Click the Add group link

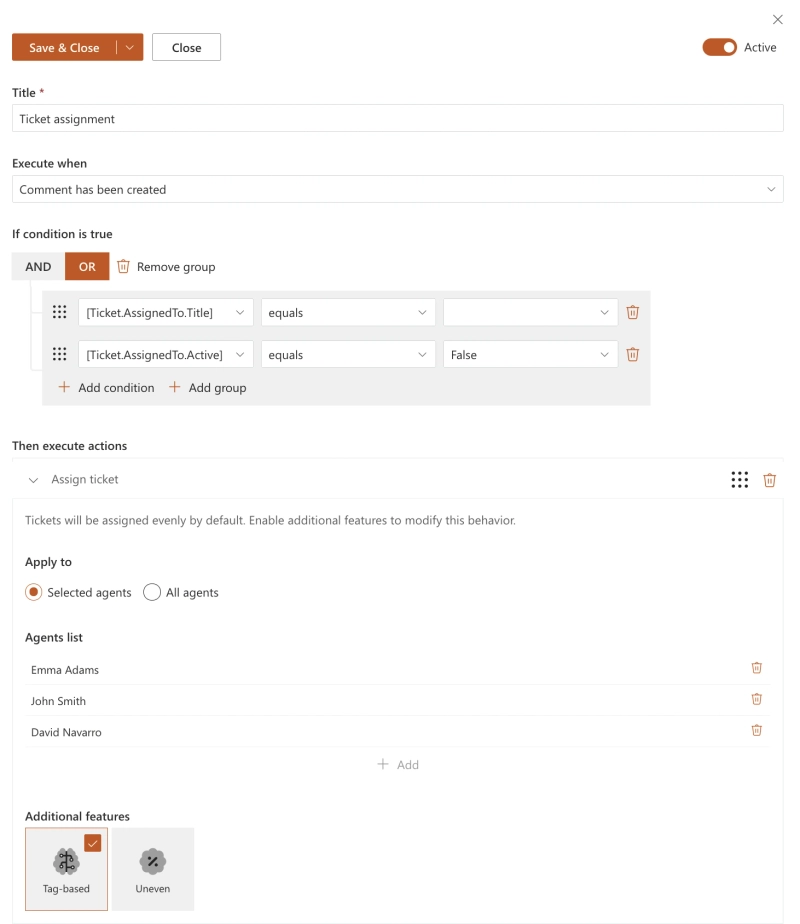pos(217,388)
